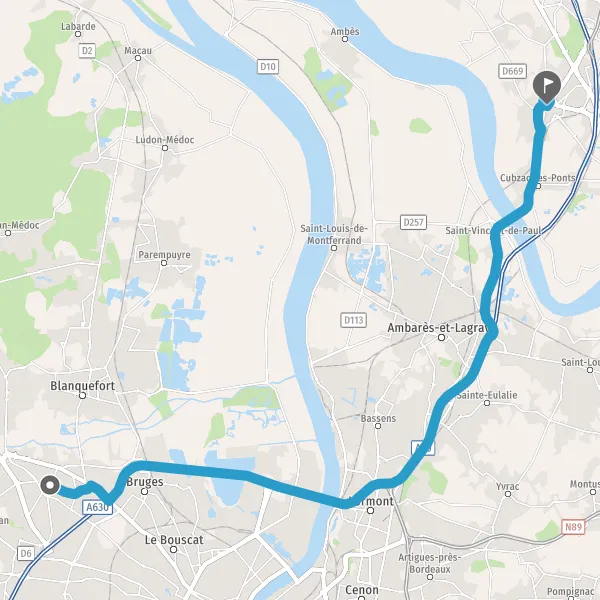Select the D257 road shield
This screenshot has width=600, height=600.
point(413,222)
